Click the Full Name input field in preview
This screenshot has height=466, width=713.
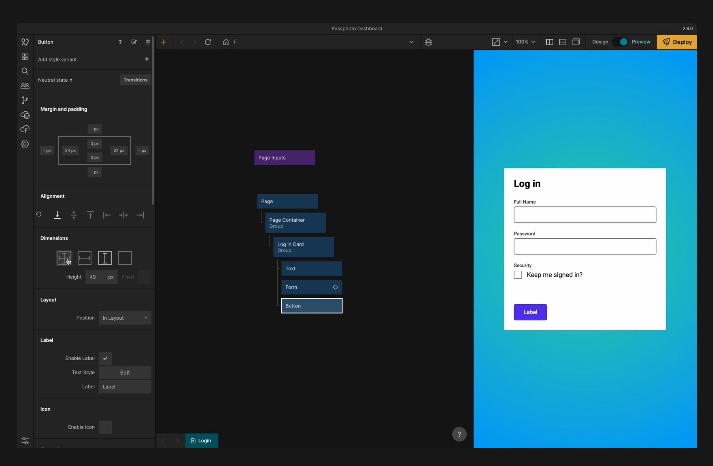pyautogui.click(x=584, y=214)
